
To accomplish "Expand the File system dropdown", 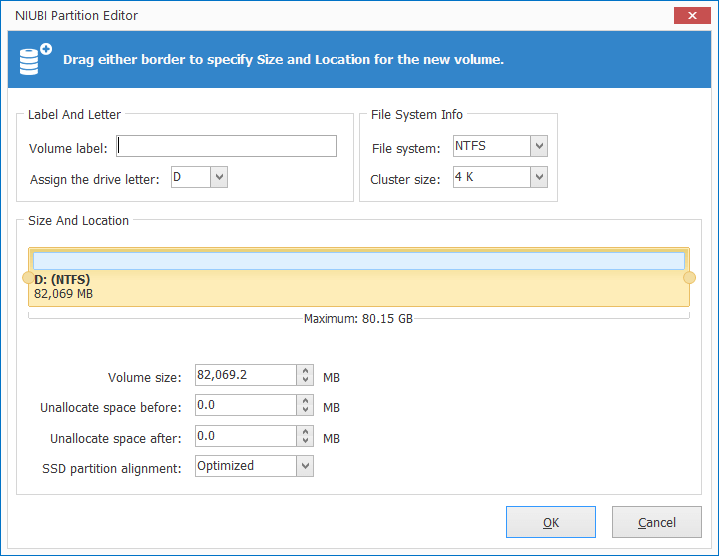I will point(539,147).
